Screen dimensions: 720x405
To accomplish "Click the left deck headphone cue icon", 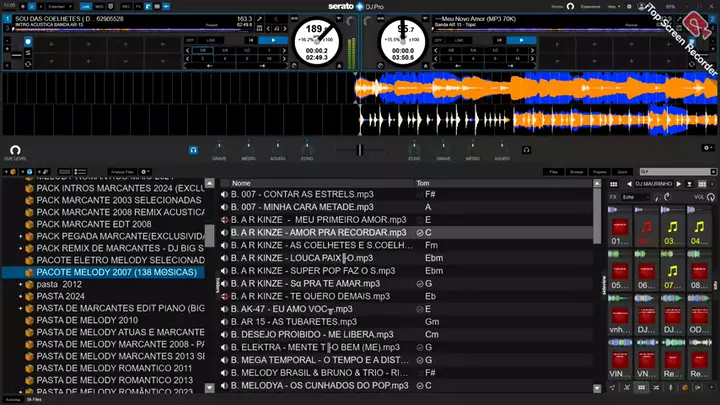I will point(192,149).
